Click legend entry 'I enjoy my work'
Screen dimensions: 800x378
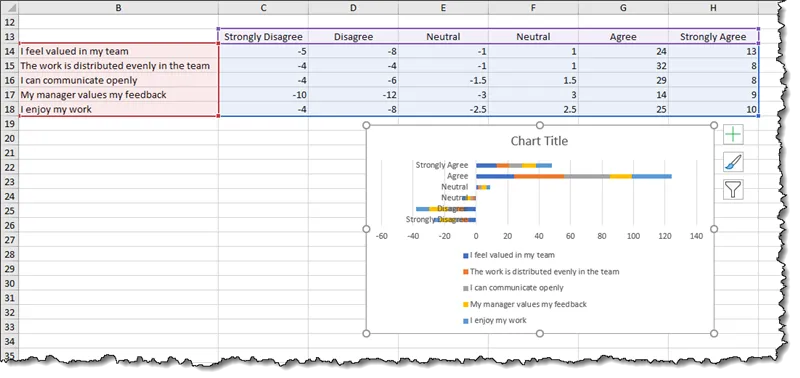[494, 320]
